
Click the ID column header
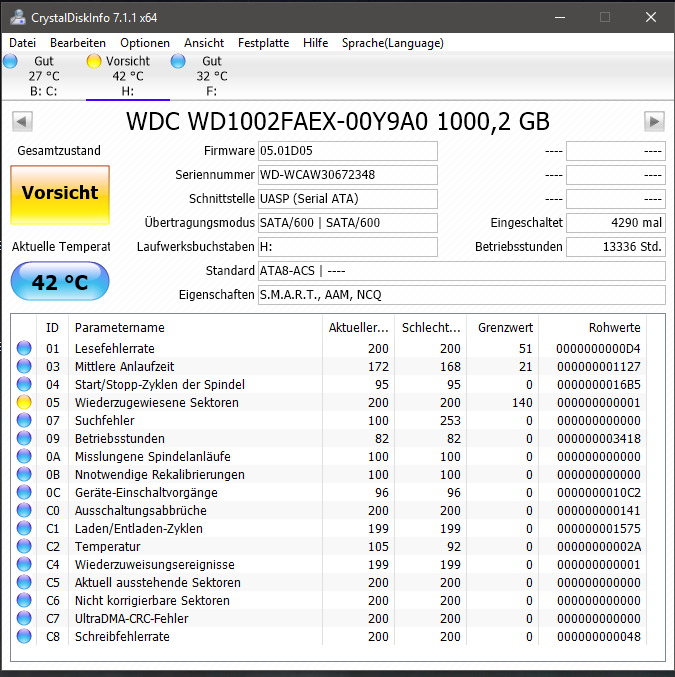coord(52,328)
